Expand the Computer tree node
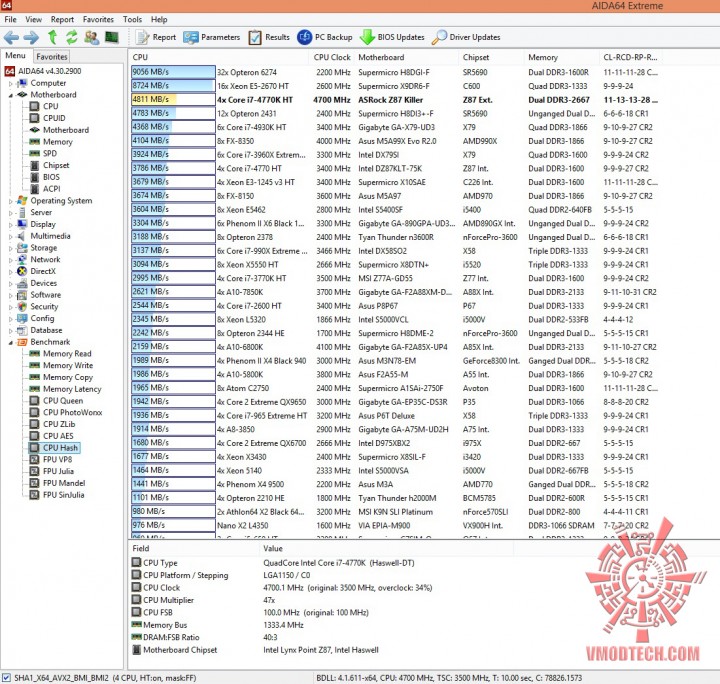 pos(11,84)
